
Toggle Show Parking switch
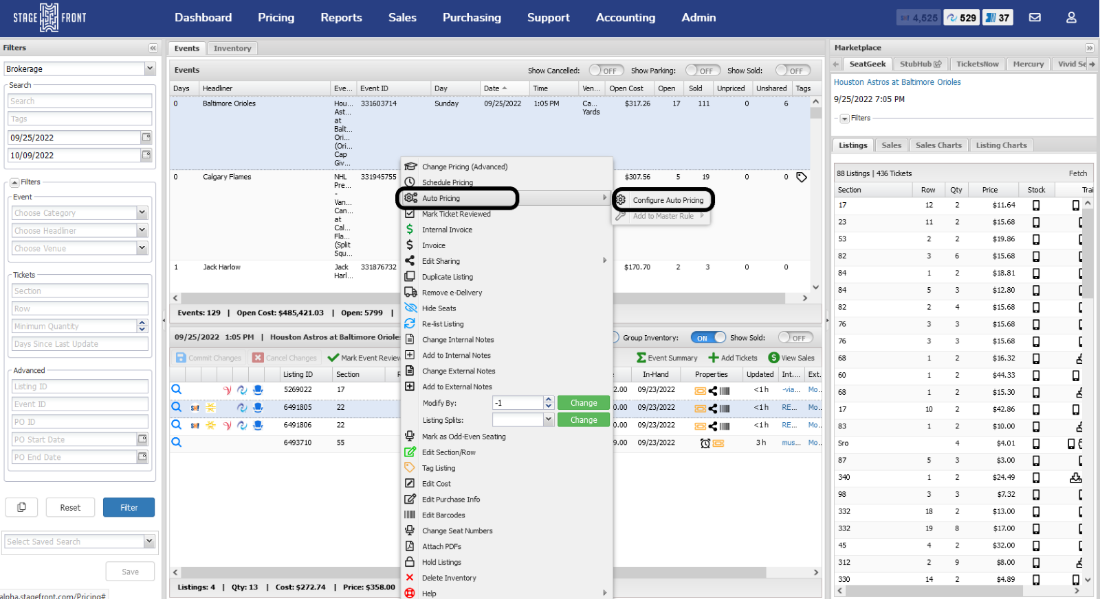pyautogui.click(x=702, y=70)
